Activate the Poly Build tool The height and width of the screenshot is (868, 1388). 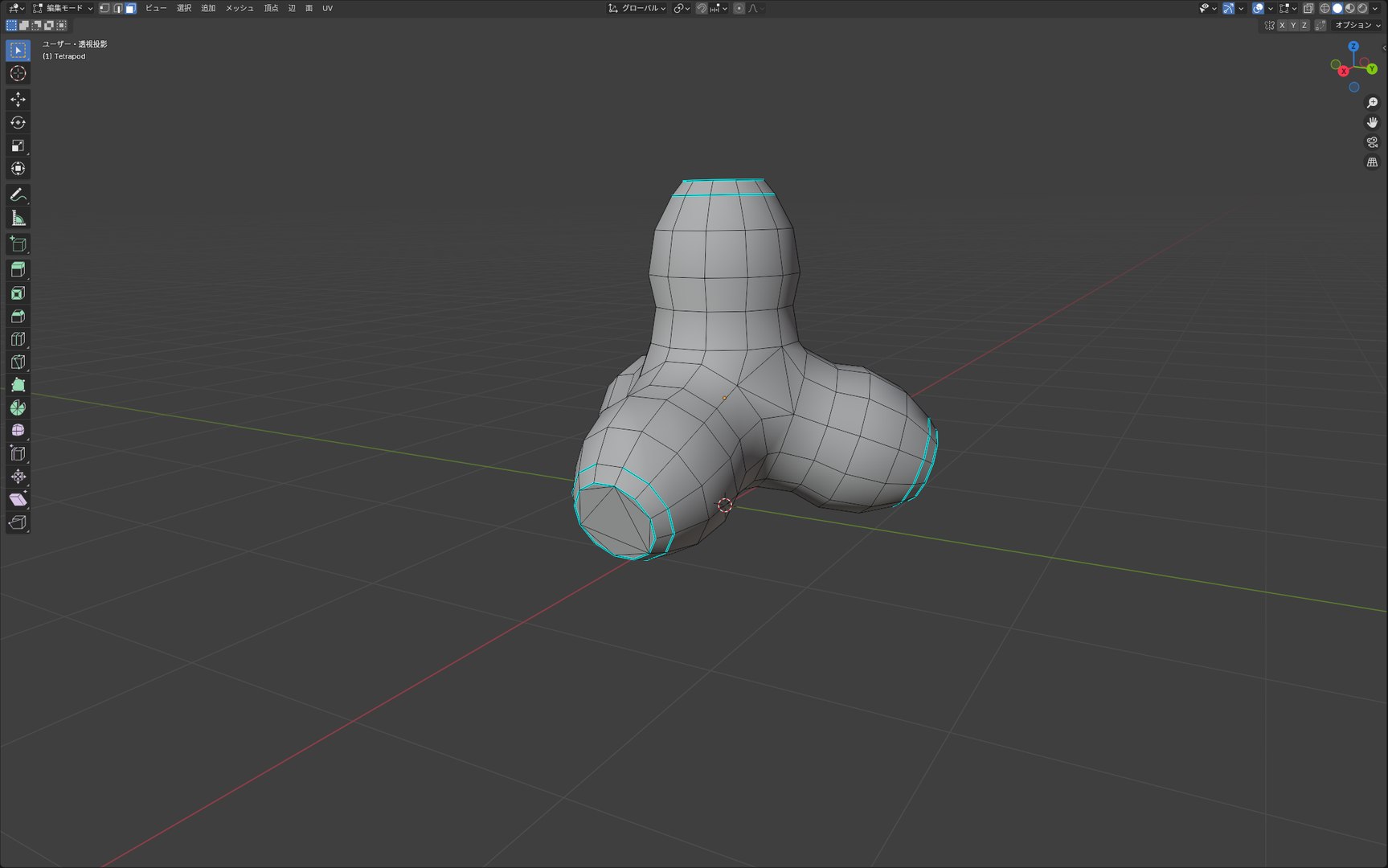coord(18,385)
